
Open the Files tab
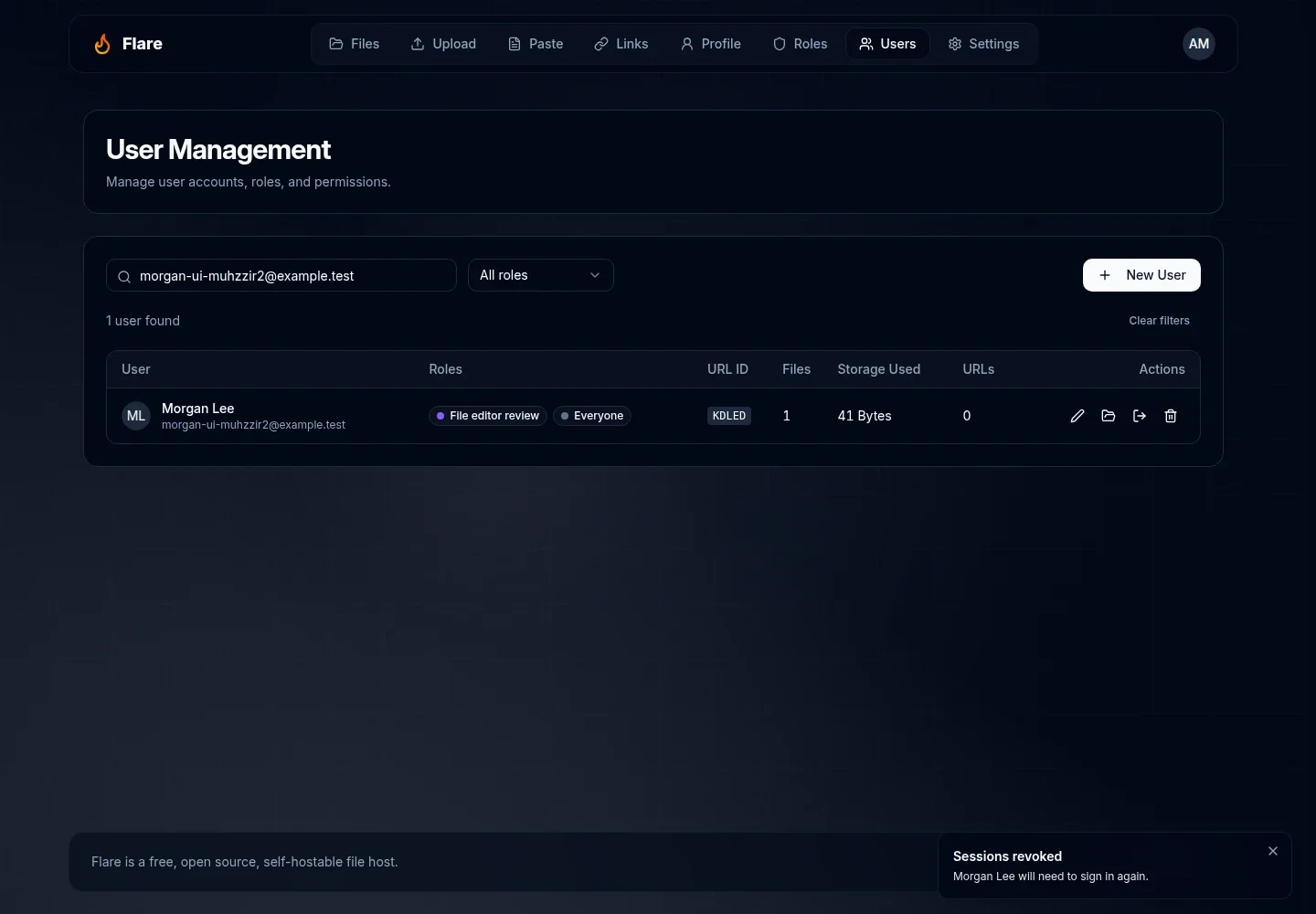[x=354, y=44]
